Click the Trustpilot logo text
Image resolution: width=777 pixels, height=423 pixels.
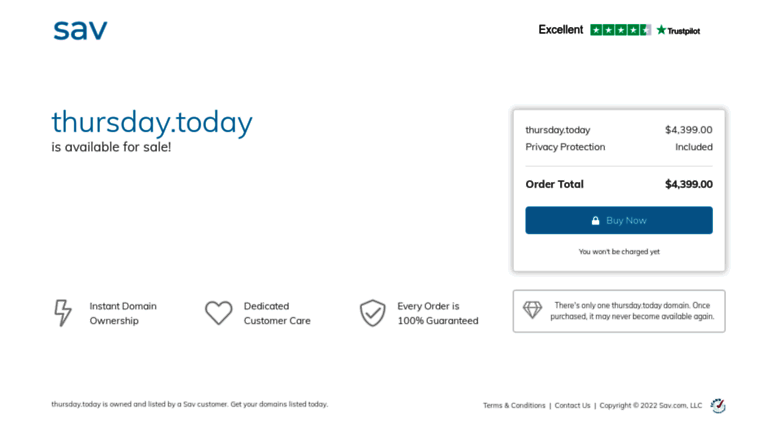pos(678,31)
